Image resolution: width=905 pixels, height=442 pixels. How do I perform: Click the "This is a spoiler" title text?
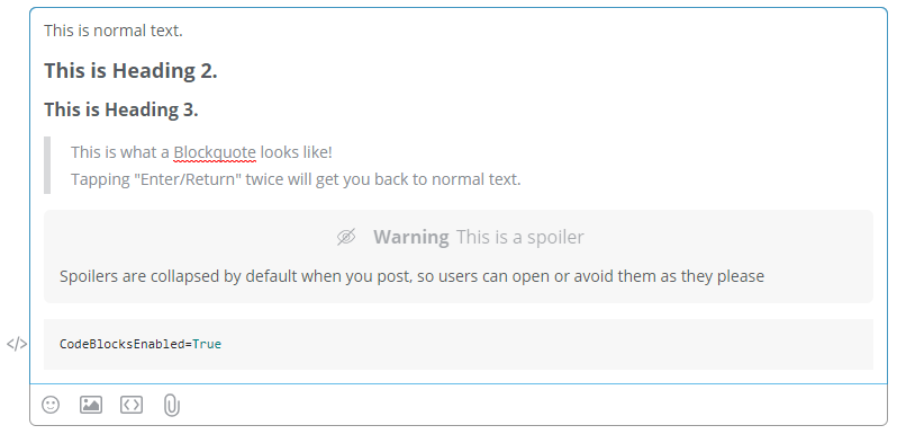pos(520,237)
